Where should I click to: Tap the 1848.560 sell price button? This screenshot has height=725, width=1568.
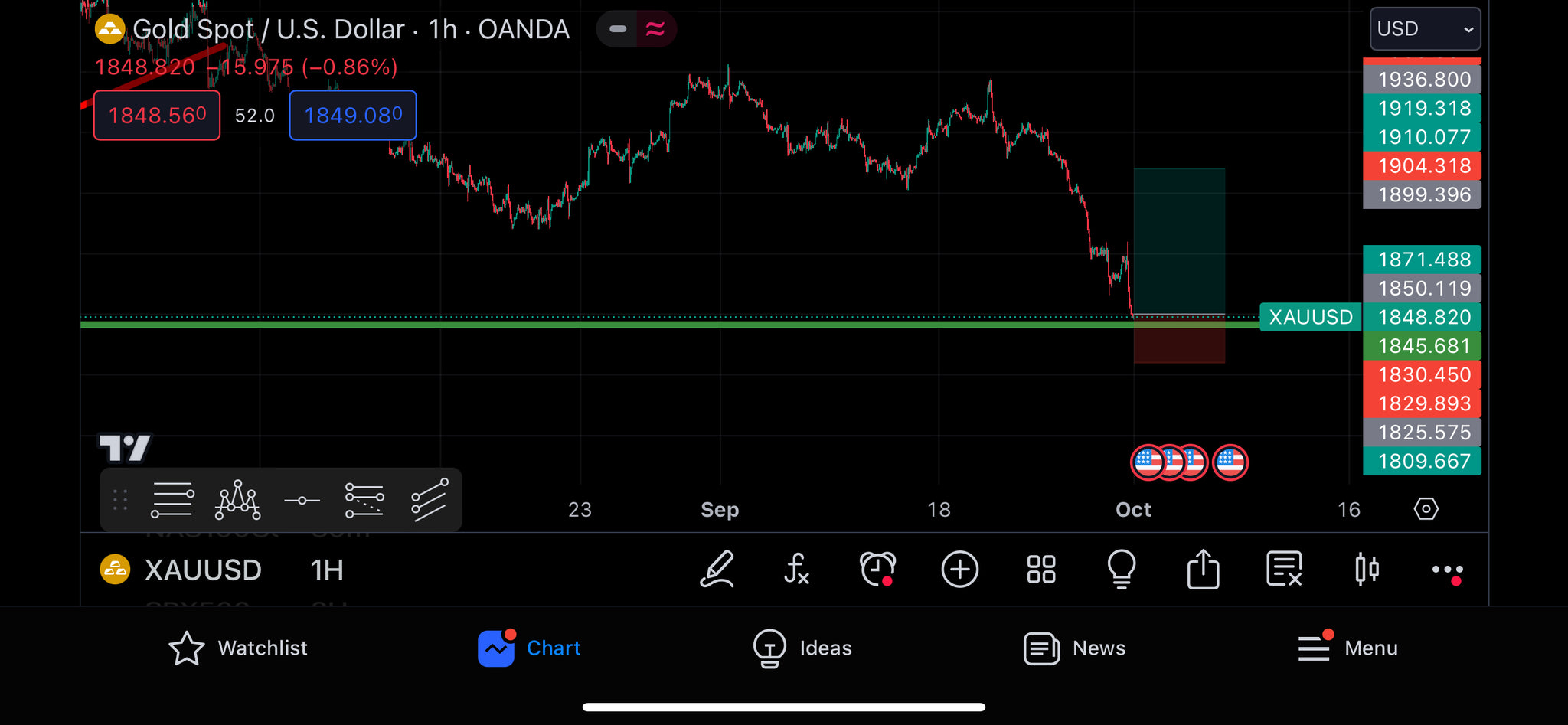click(x=157, y=116)
